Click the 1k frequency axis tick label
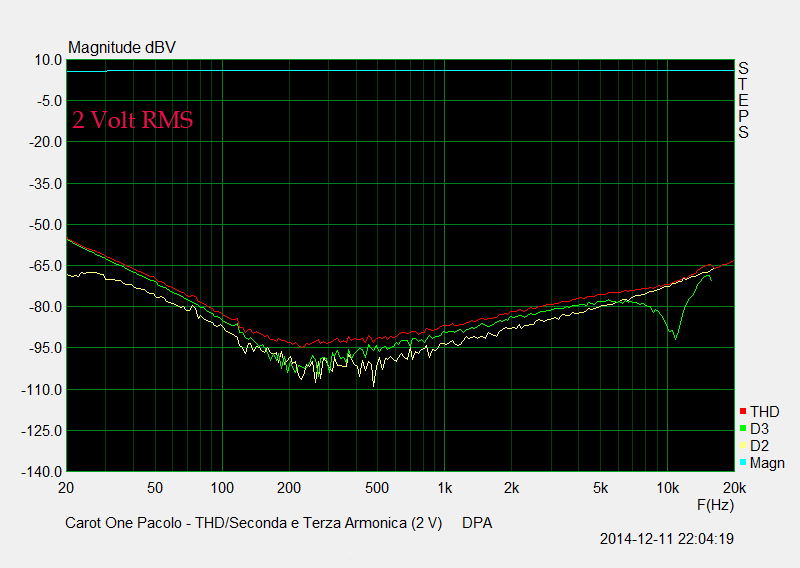The image size is (800, 568). click(x=445, y=488)
